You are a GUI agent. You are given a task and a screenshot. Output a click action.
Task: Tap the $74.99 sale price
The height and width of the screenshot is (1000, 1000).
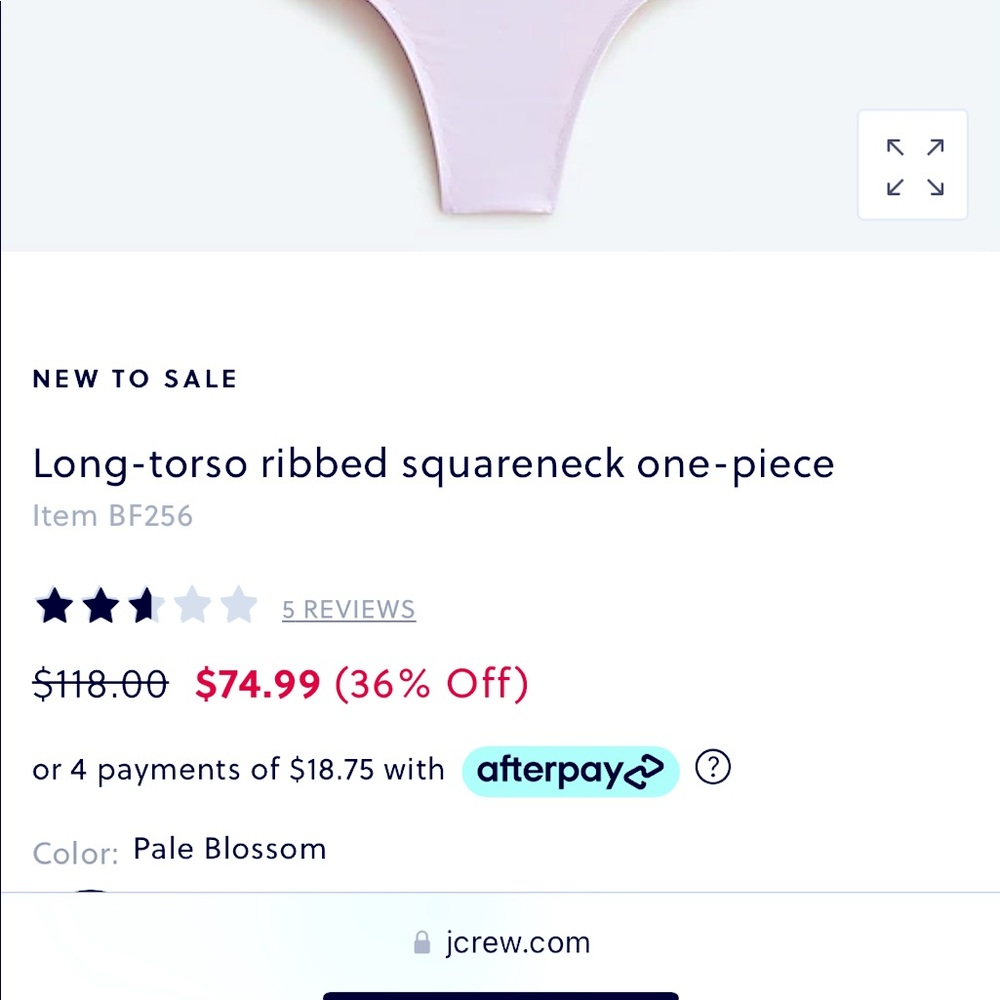point(258,684)
